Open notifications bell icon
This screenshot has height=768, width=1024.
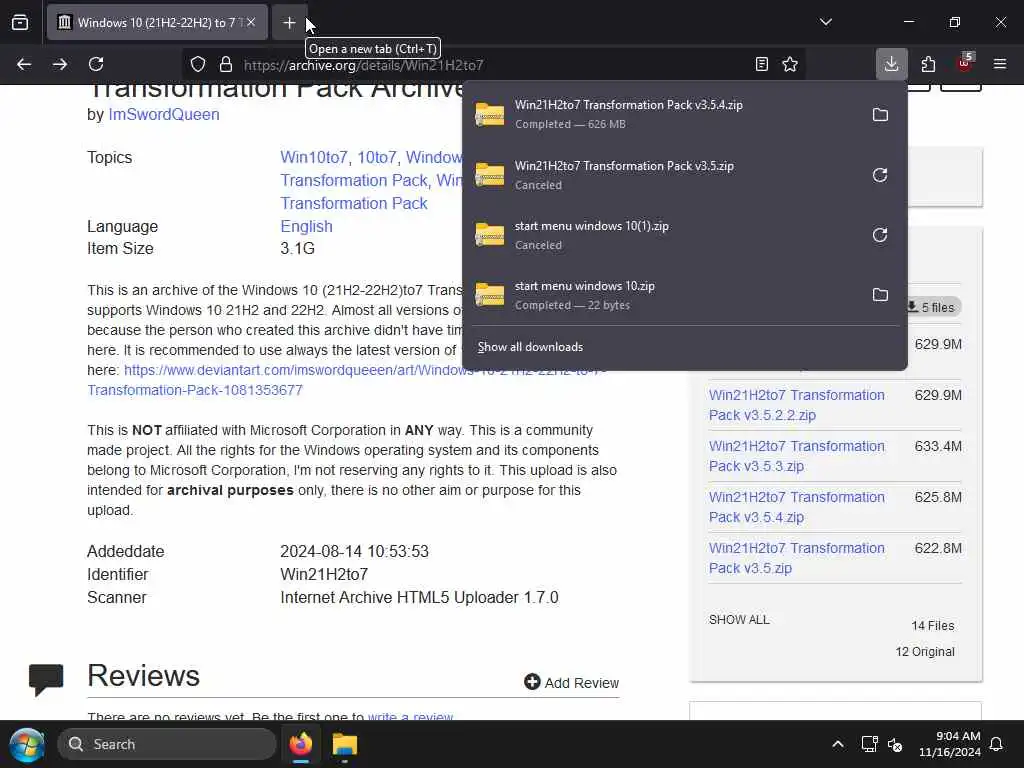(997, 744)
